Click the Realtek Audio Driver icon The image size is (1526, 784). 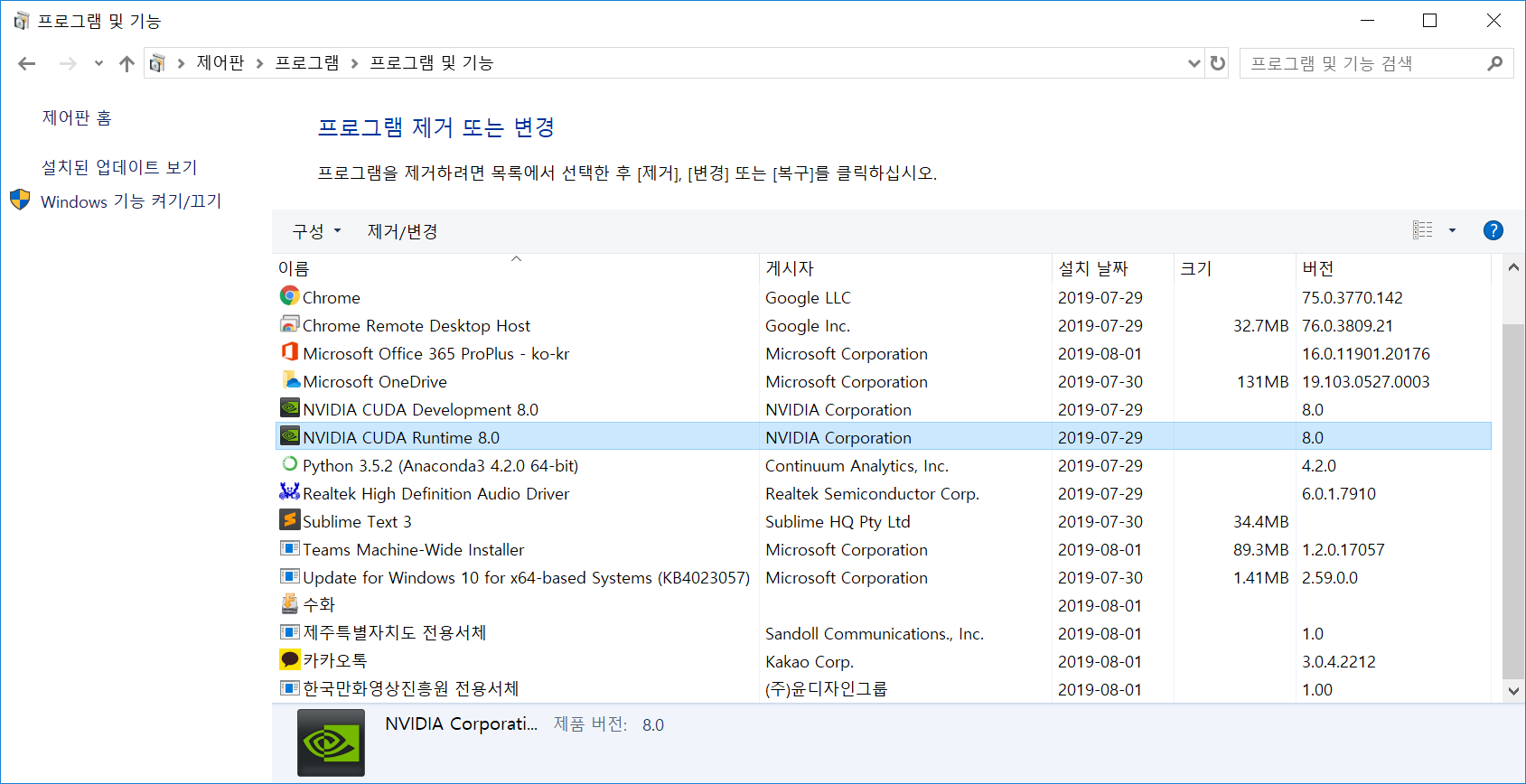point(289,492)
